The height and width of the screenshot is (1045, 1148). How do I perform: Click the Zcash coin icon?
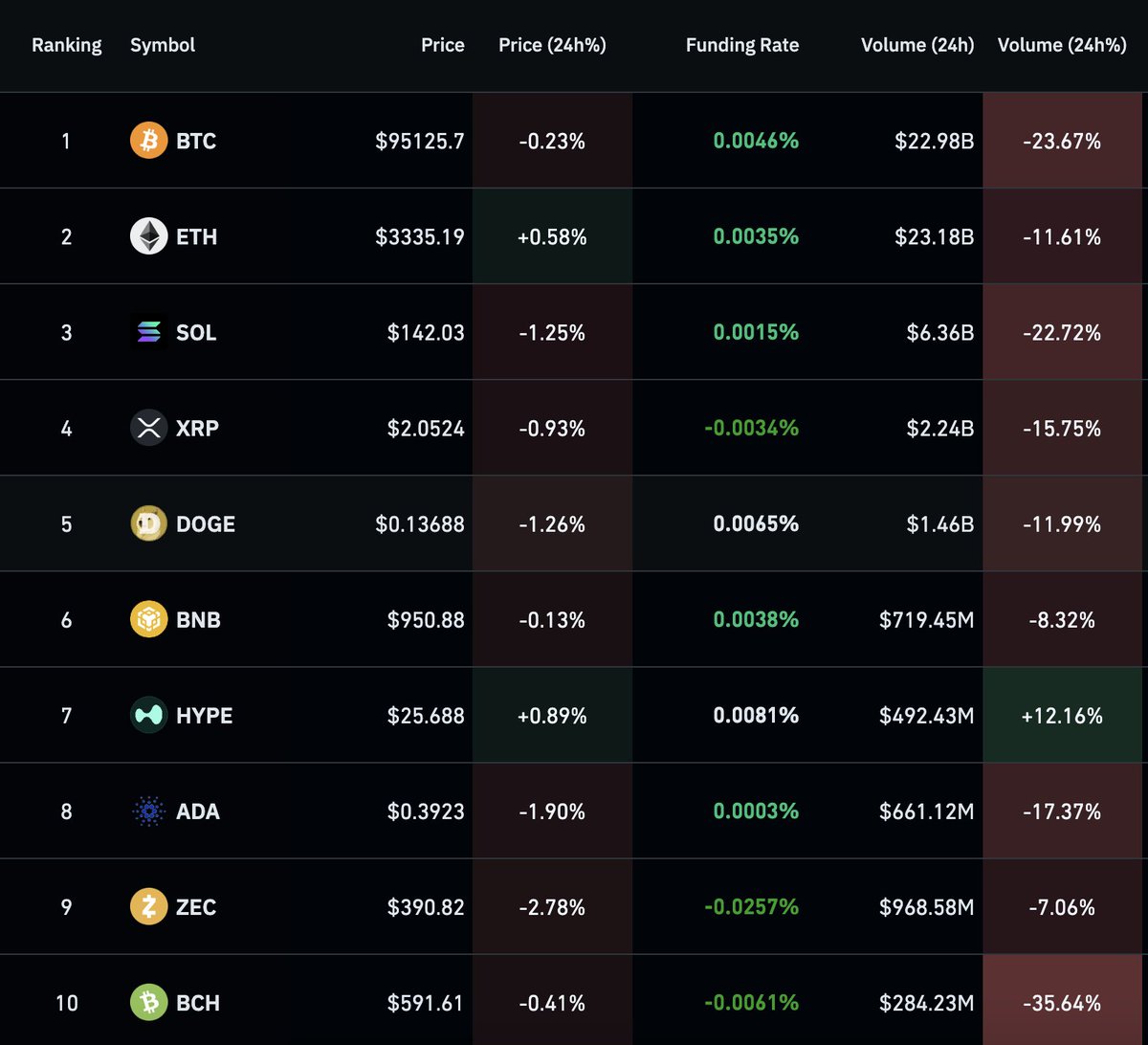(148, 906)
